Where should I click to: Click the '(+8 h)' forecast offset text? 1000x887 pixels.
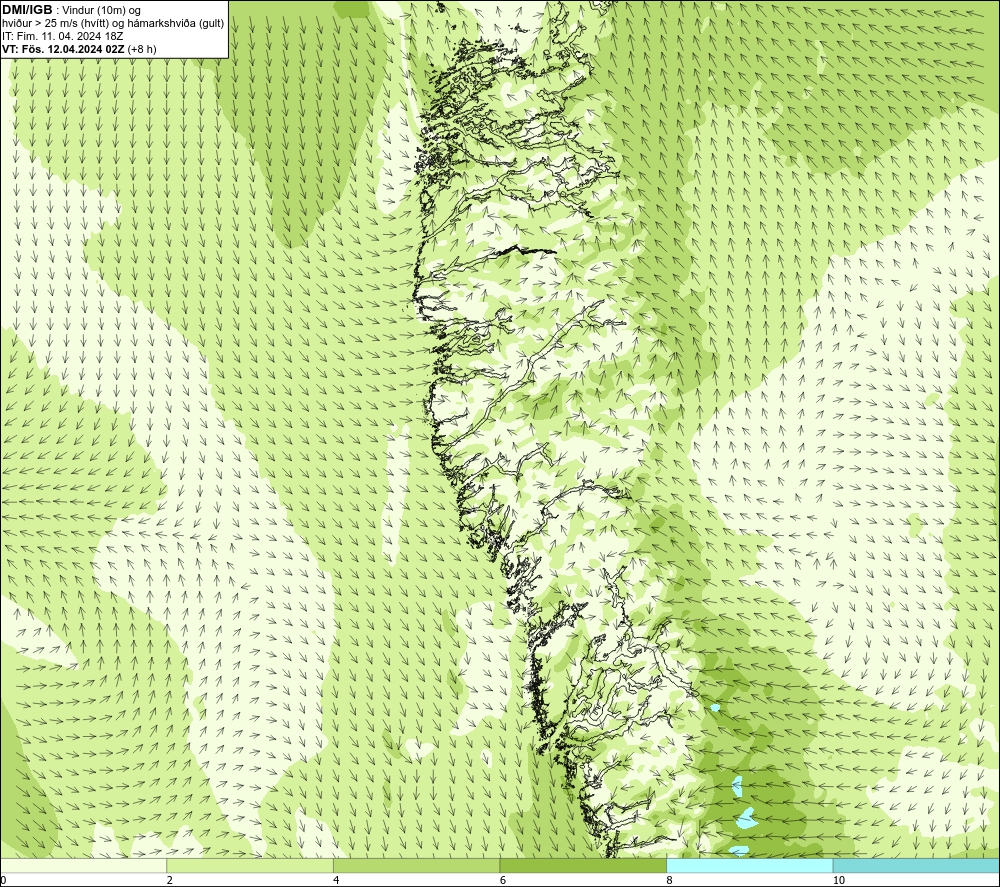[x=142, y=48]
